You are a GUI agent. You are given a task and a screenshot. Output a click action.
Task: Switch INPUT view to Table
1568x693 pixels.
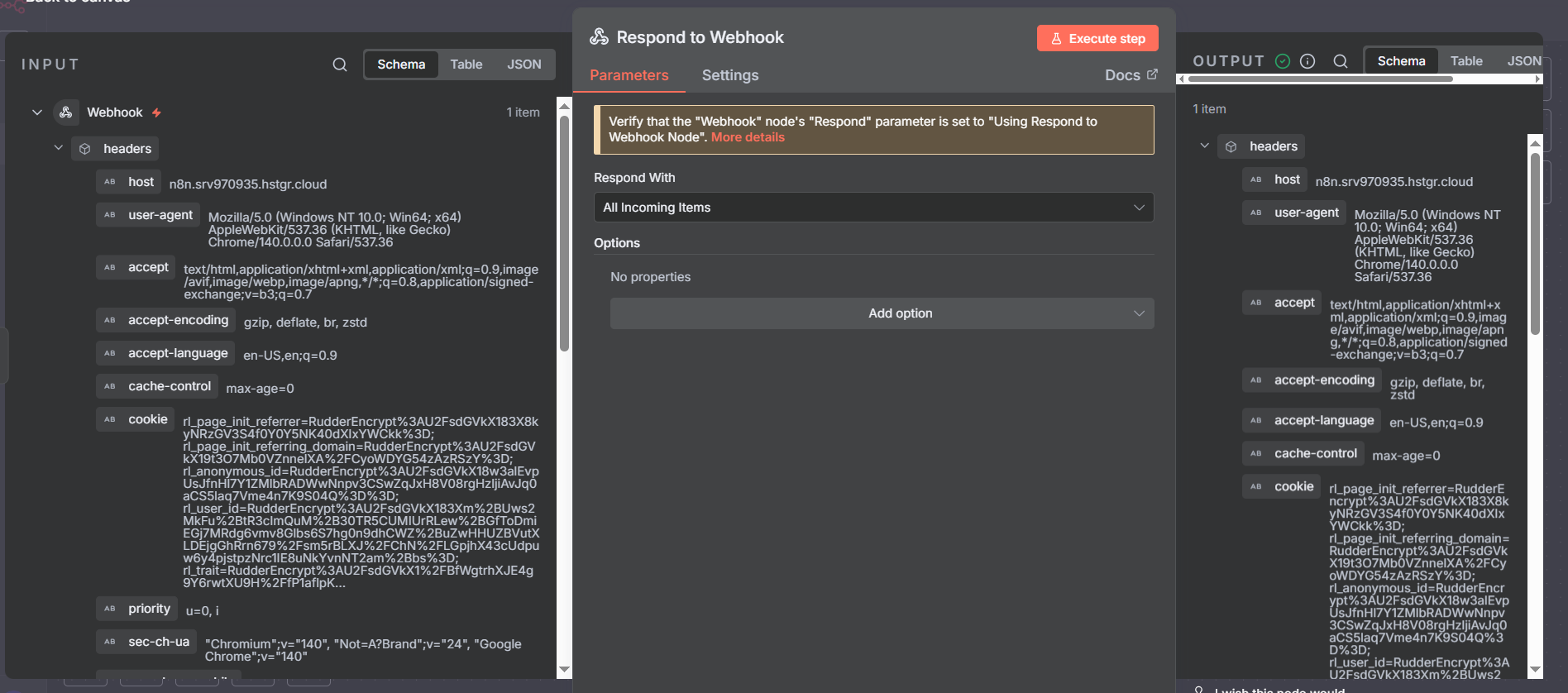coord(466,65)
